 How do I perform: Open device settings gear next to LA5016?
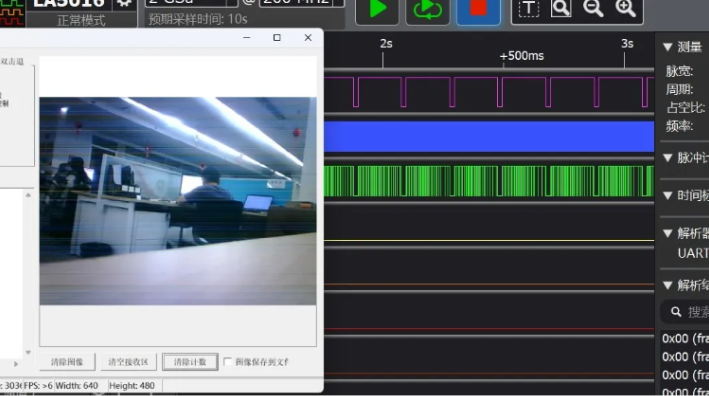124,4
